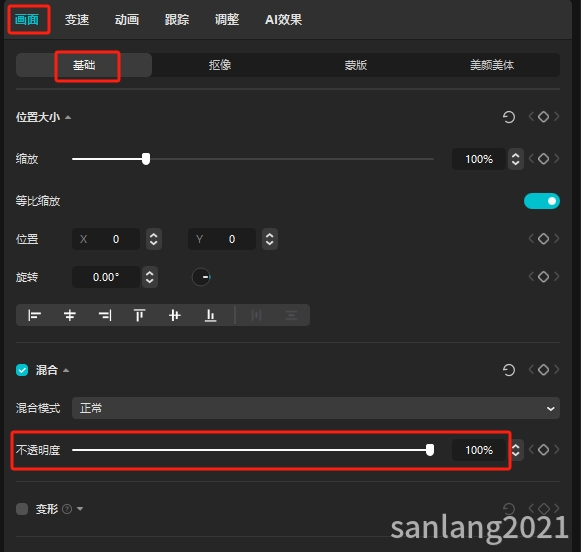Open the 跟踪 tab
581x552 pixels.
[x=177, y=19]
